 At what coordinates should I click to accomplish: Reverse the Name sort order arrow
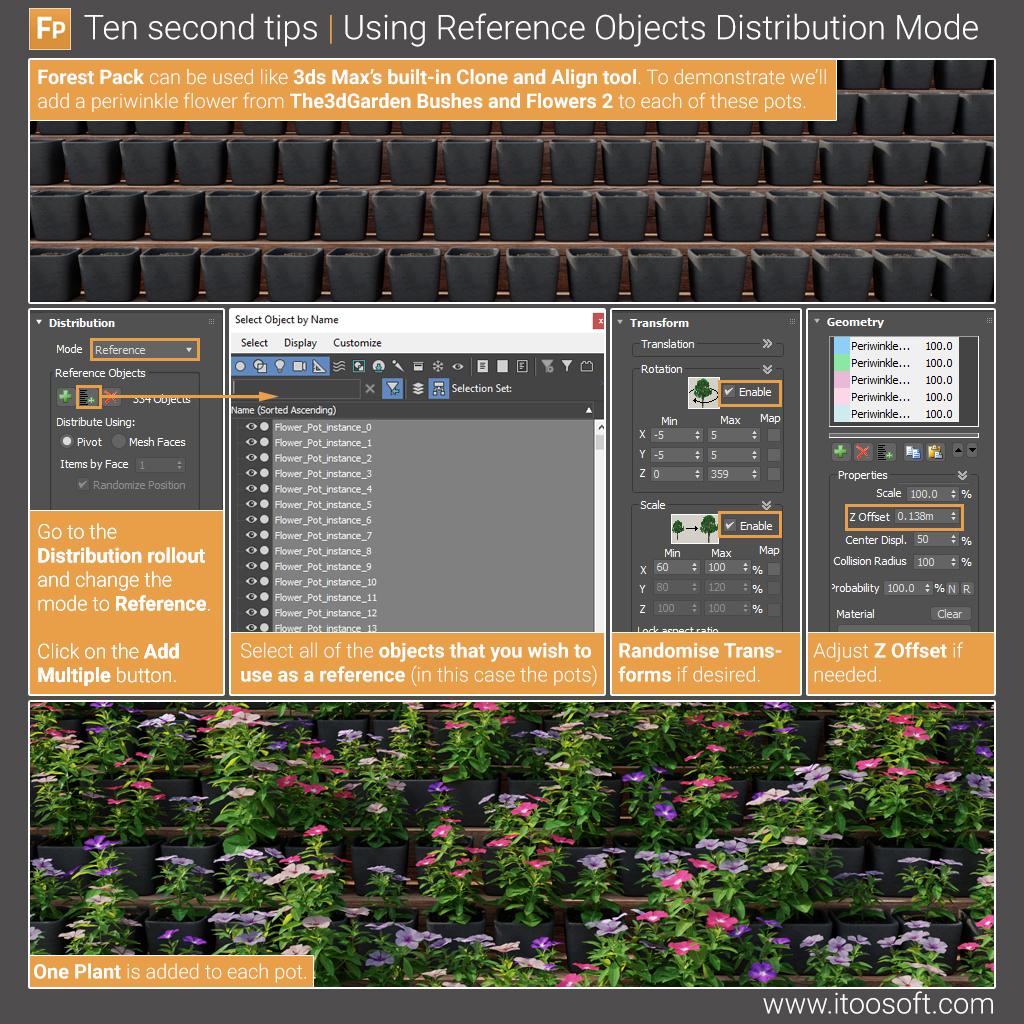(589, 410)
